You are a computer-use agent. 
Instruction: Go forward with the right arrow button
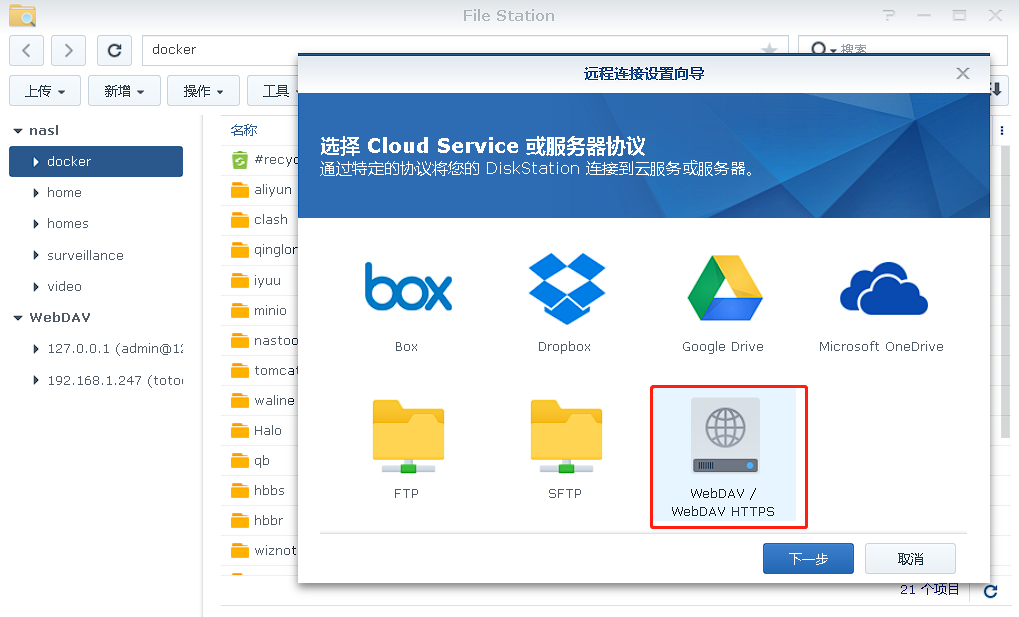[x=68, y=50]
